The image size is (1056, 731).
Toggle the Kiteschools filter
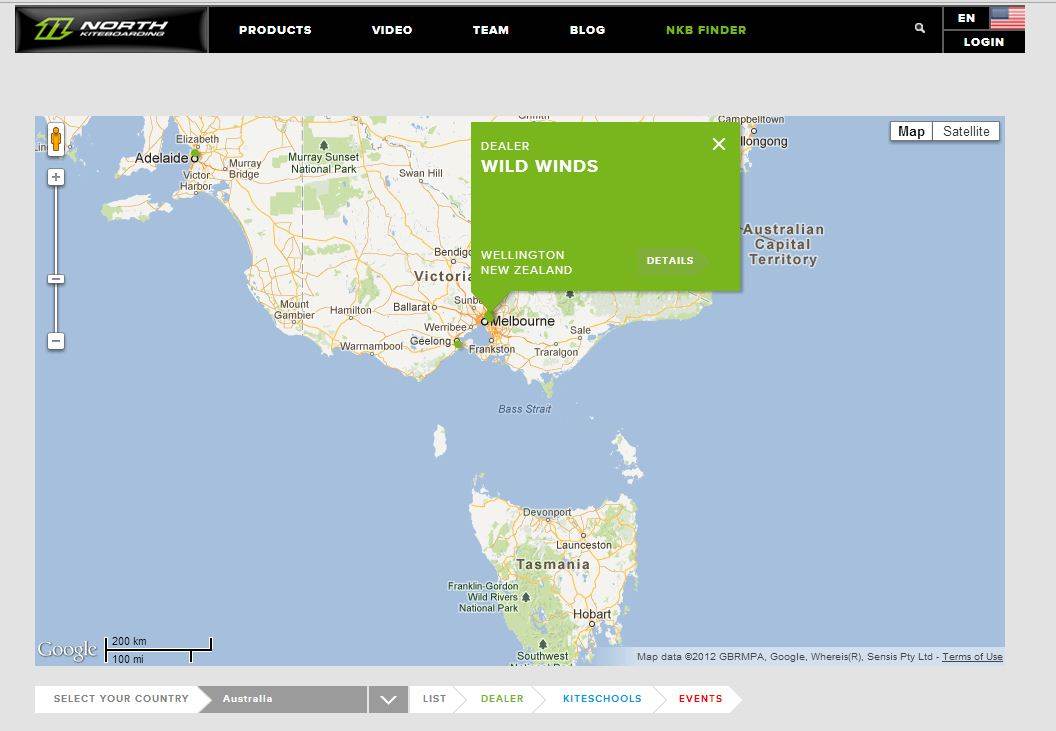tap(602, 699)
